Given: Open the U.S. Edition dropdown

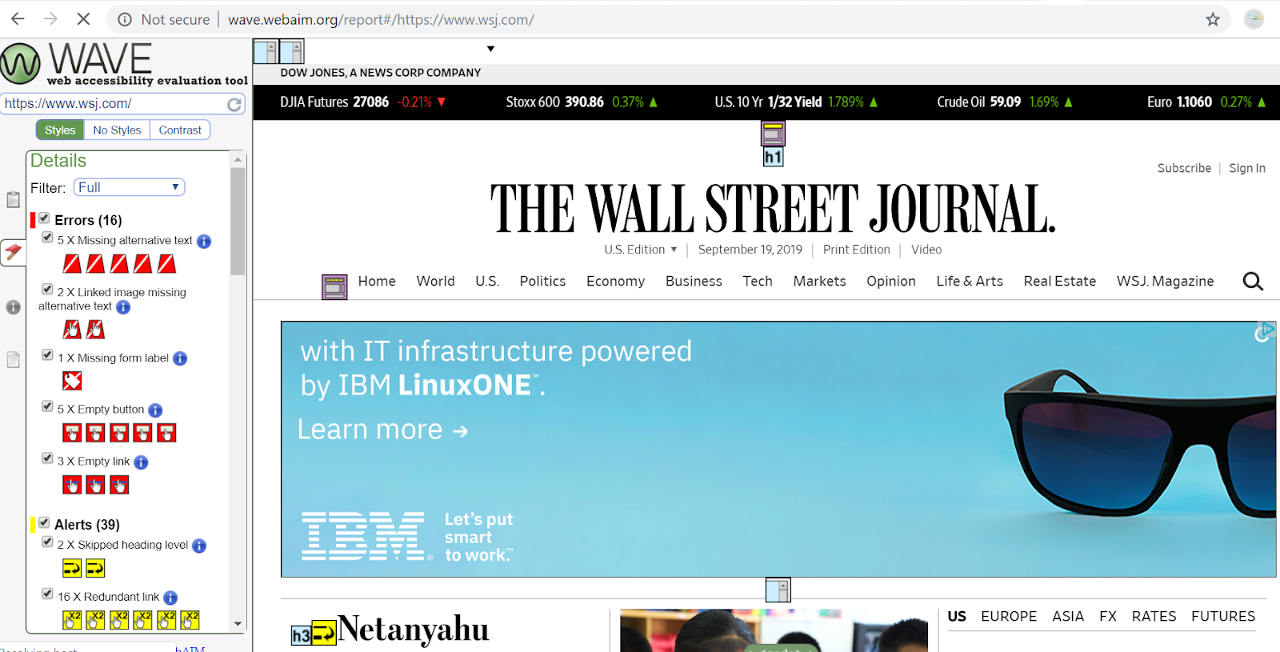Looking at the screenshot, I should click(x=641, y=250).
